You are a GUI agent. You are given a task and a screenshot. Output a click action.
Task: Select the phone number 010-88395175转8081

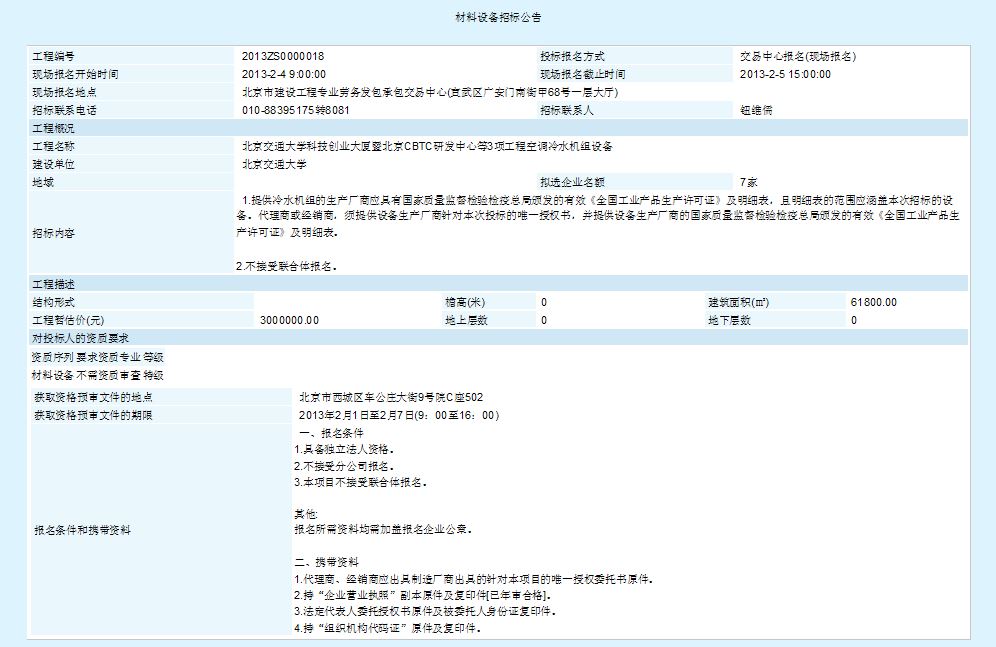click(x=295, y=110)
